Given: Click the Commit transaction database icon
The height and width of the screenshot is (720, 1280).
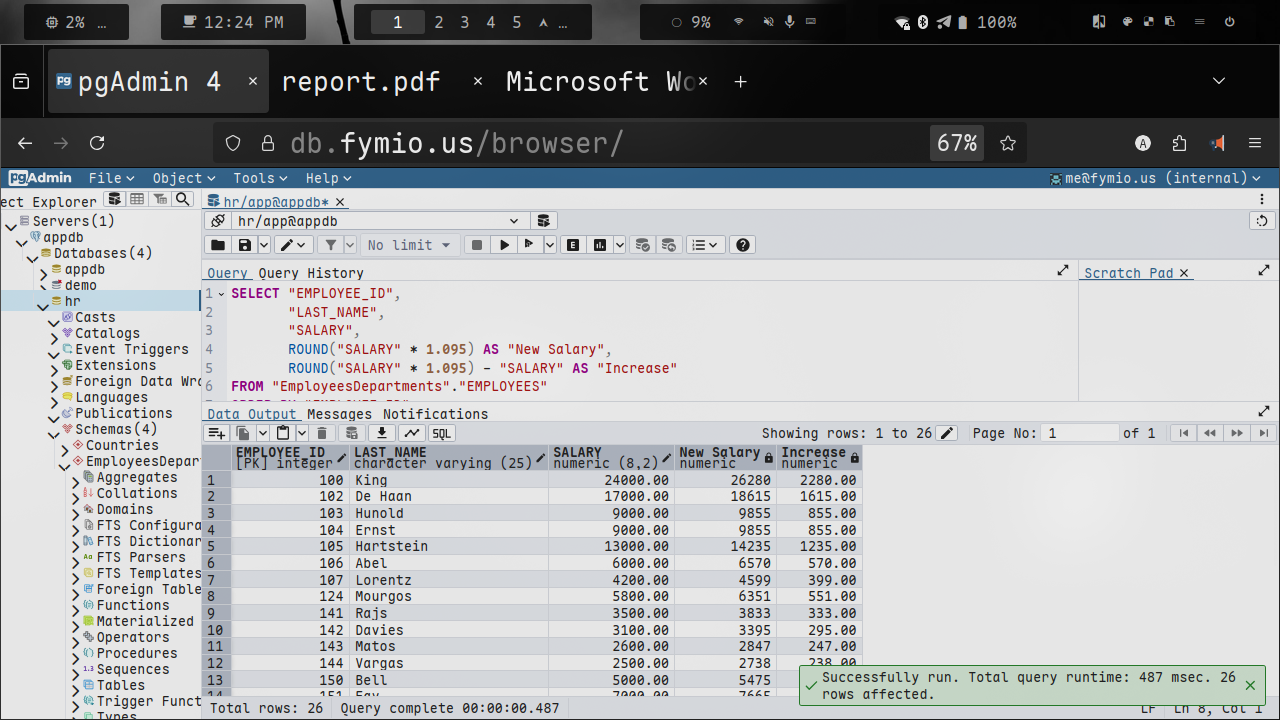Looking at the screenshot, I should 643,245.
